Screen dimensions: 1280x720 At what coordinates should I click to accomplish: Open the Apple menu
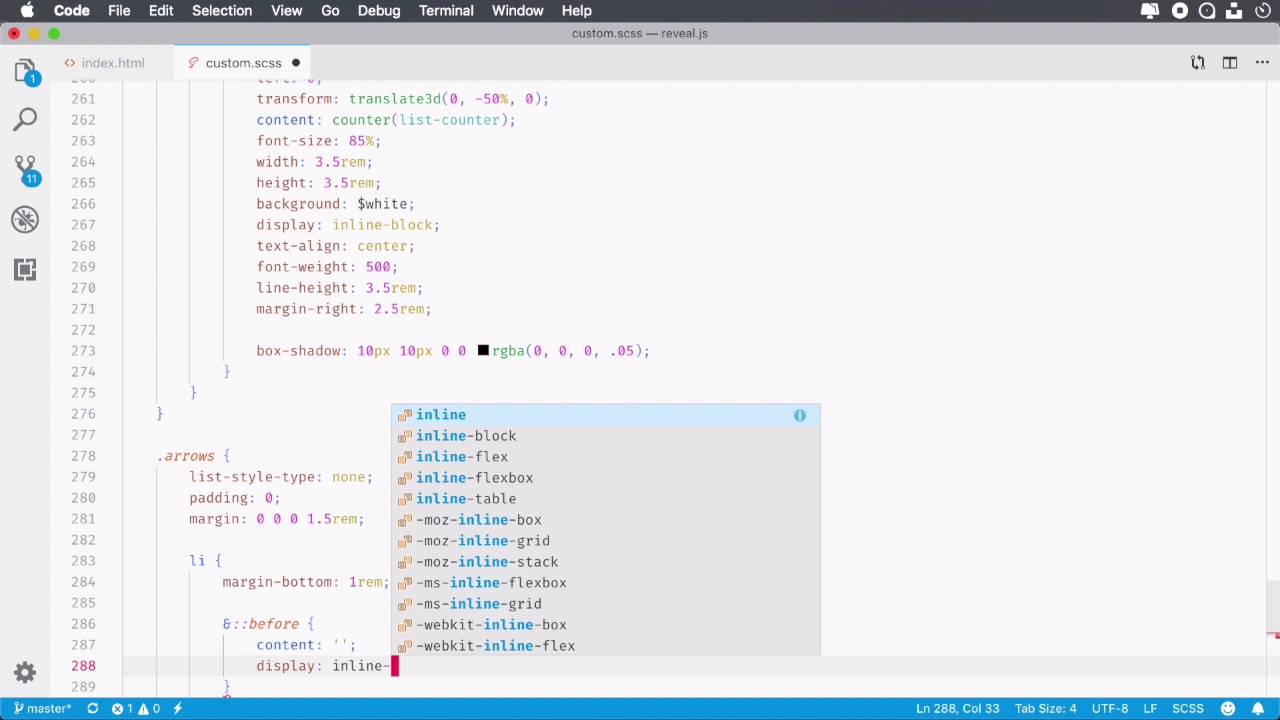click(x=27, y=11)
